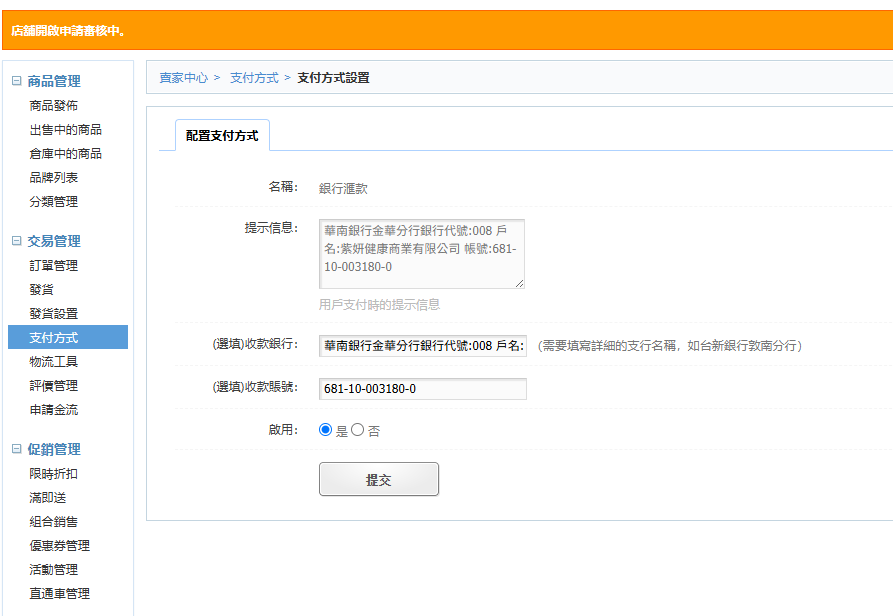Open 申請金流 in the sidebar
The height and width of the screenshot is (616, 893).
tap(54, 410)
